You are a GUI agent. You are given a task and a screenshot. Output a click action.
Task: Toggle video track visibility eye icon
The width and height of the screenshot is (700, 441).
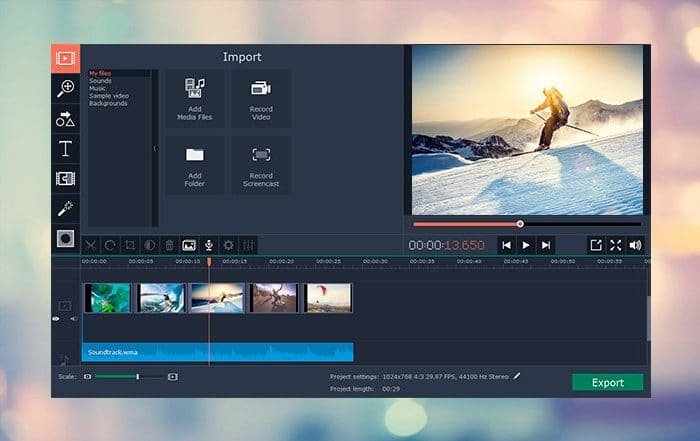tap(56, 319)
